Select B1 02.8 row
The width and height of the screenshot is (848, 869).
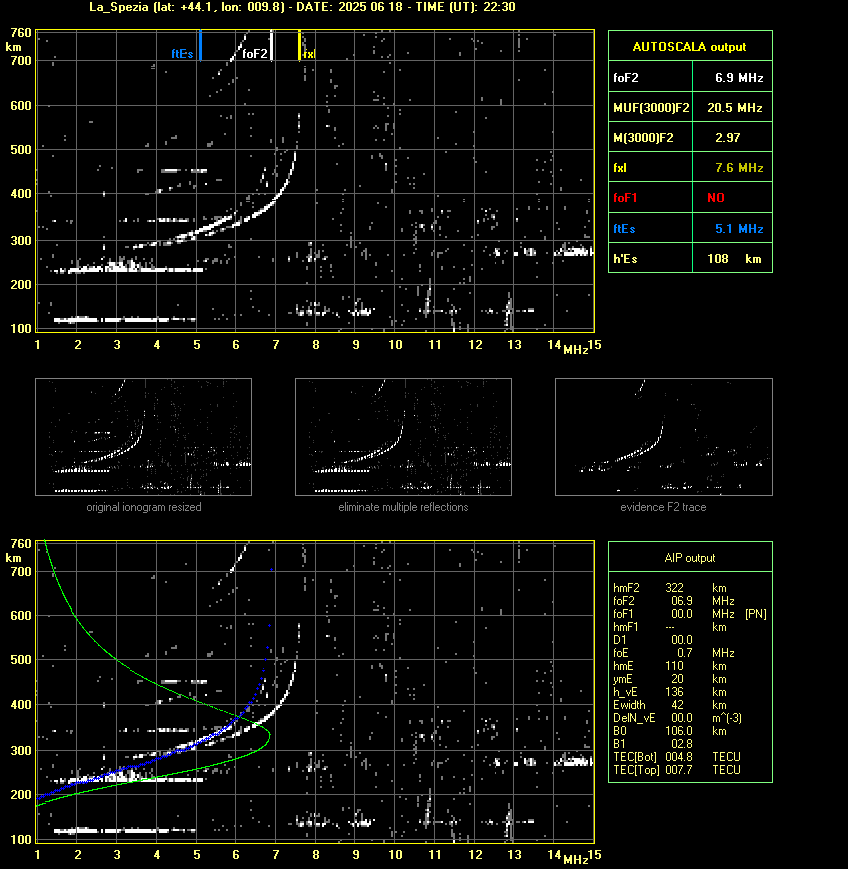(653, 744)
